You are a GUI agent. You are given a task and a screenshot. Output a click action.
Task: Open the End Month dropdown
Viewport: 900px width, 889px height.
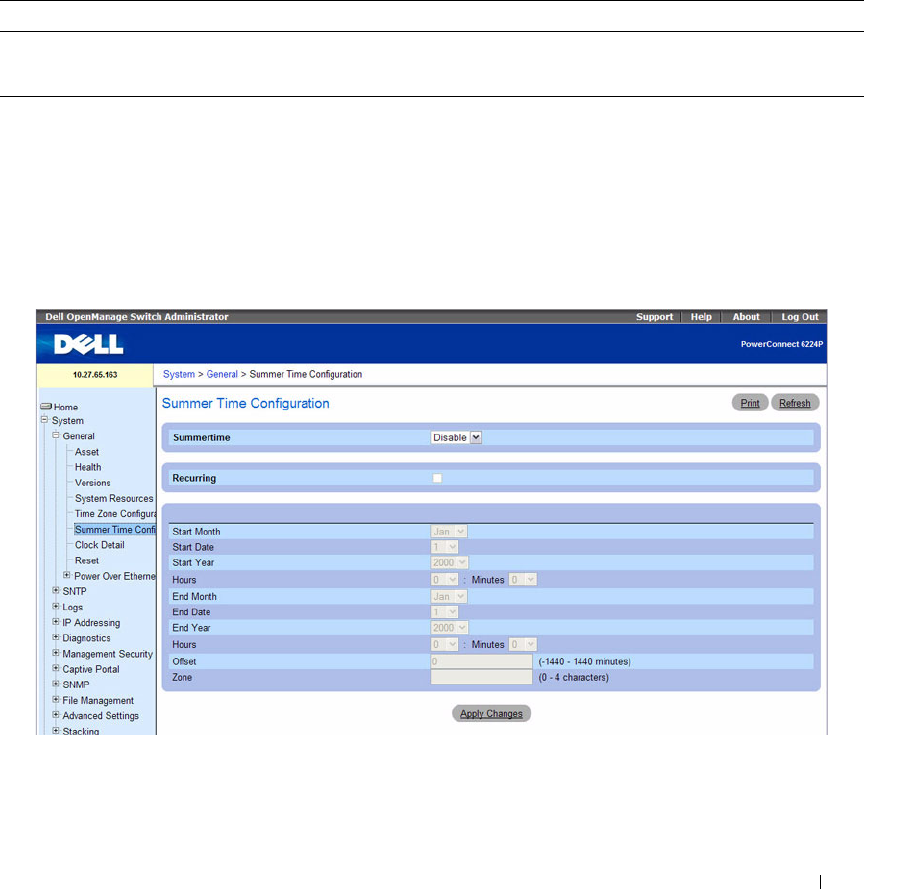(449, 596)
